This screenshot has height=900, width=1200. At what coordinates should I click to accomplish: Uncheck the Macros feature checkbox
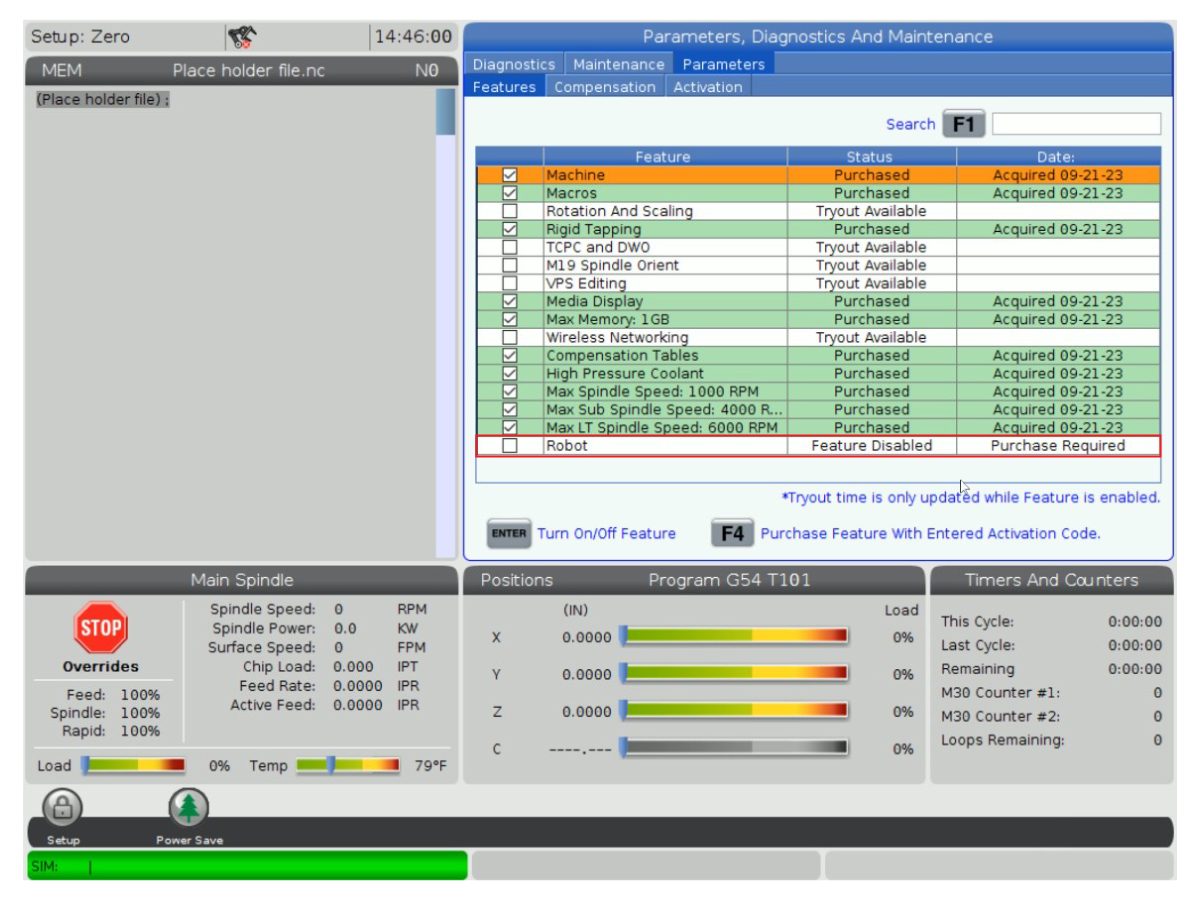tap(510, 193)
